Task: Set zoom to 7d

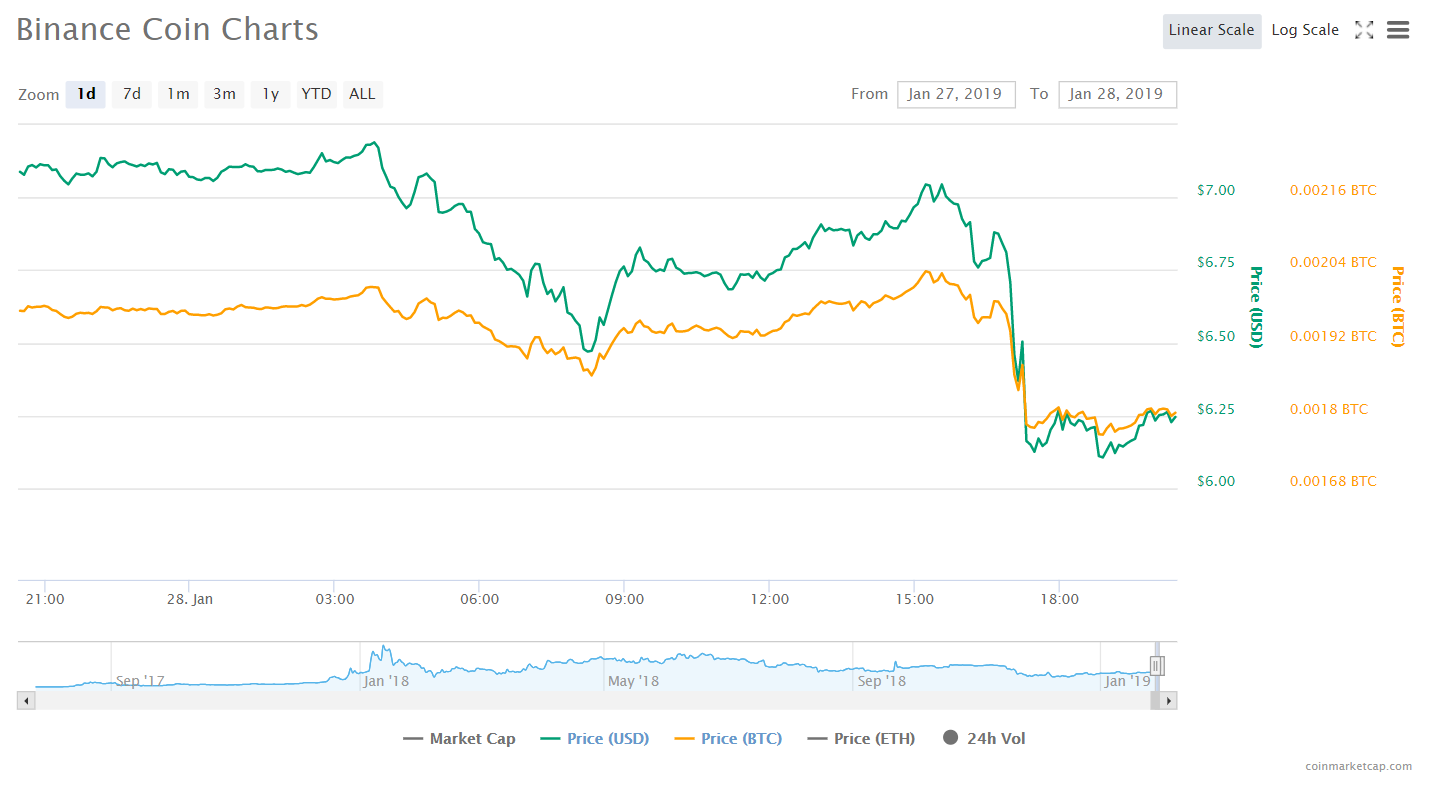Action: pyautogui.click(x=131, y=94)
